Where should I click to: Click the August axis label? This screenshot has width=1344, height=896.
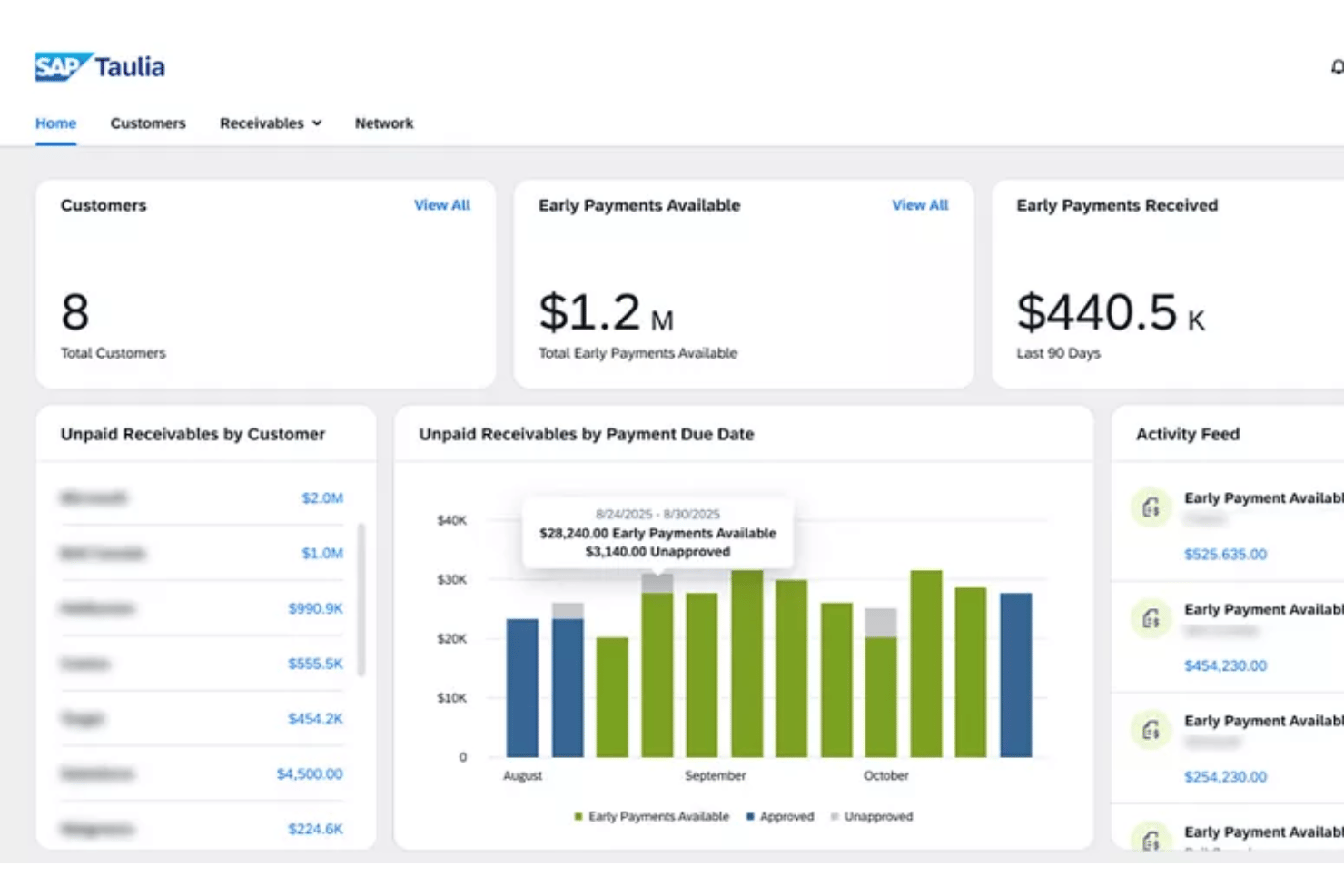point(522,776)
